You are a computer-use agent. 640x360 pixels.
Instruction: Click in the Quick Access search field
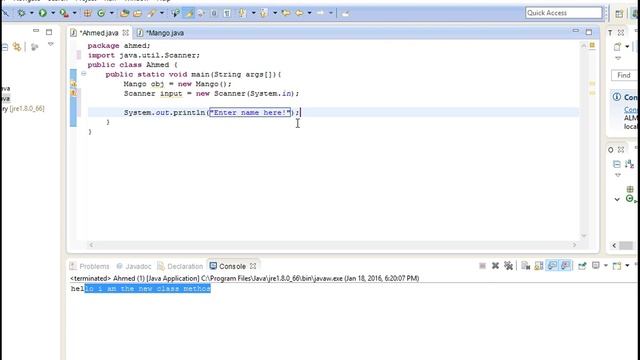[x=563, y=13]
